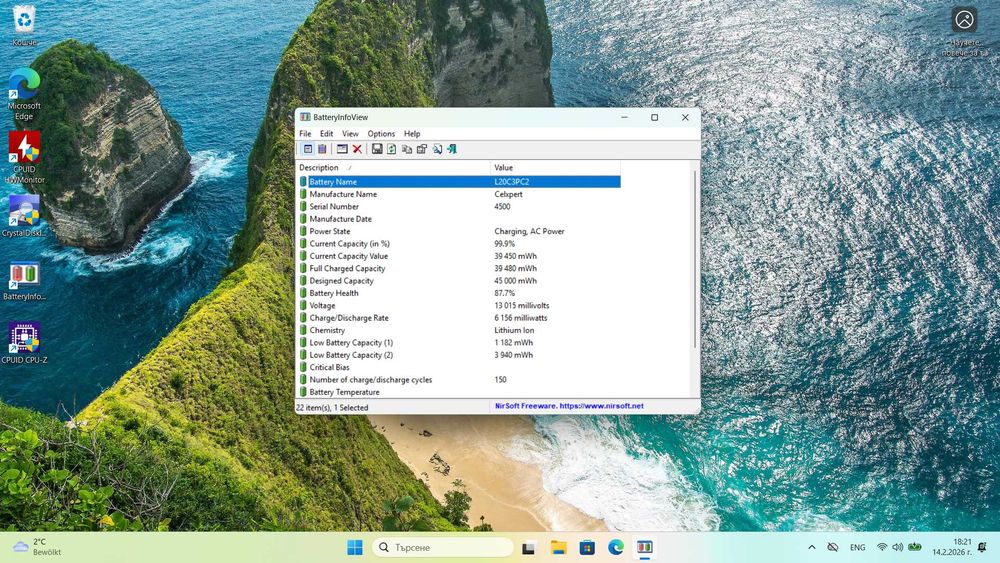Click the battery charging tray icon

pos(915,547)
